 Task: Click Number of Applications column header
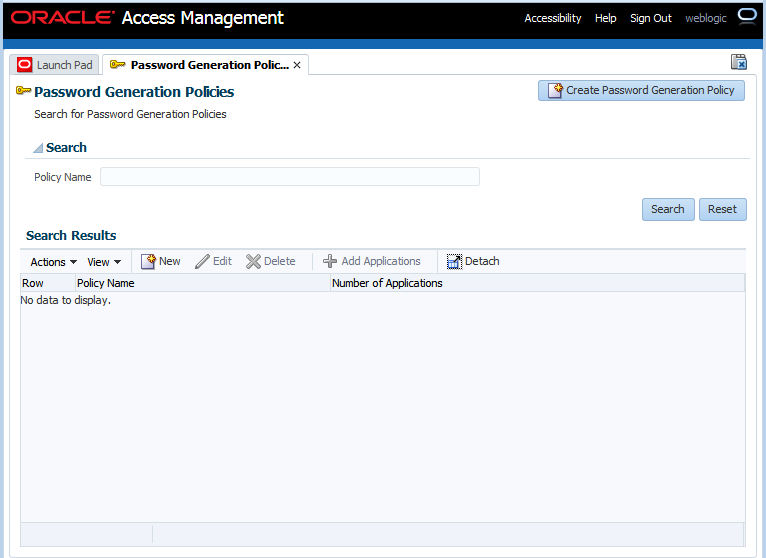537,283
